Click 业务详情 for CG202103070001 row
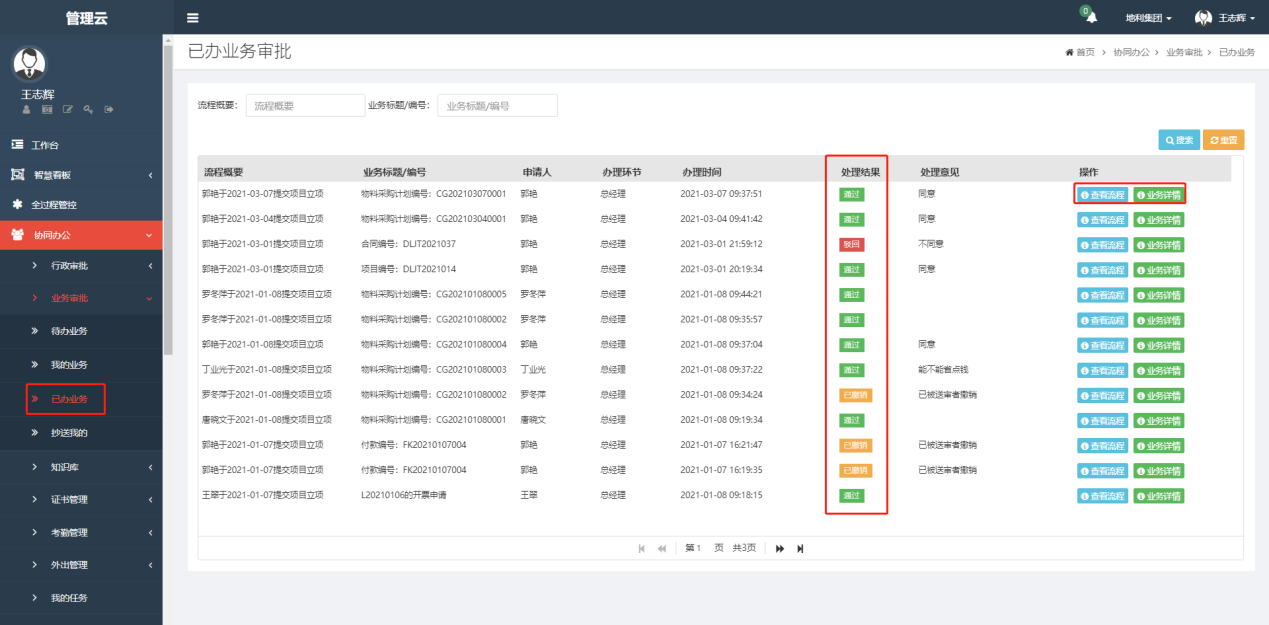1269x625 pixels. click(1158, 194)
